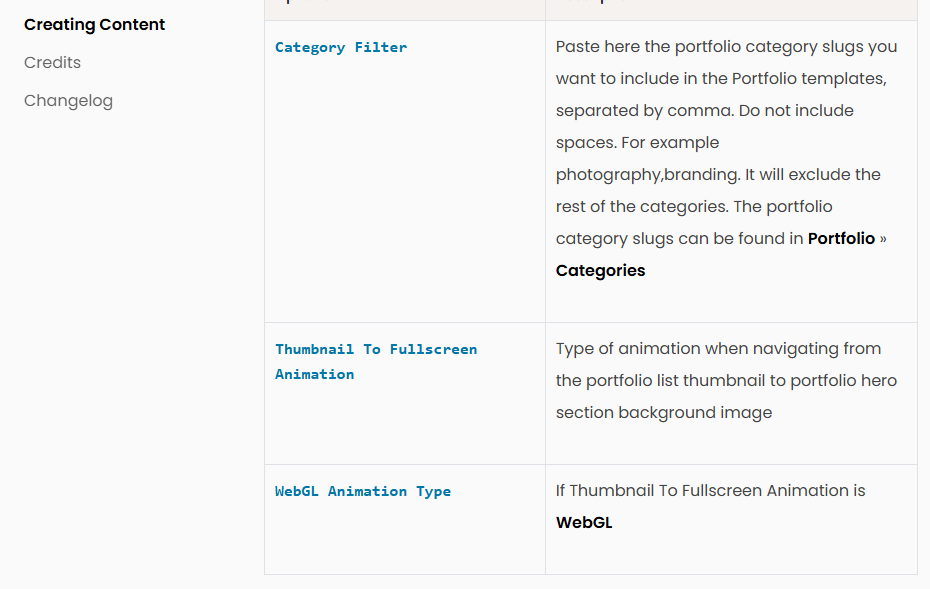Screen dimensions: 930x589
Task: Open the Changelog sidebar link
Action: click(68, 100)
